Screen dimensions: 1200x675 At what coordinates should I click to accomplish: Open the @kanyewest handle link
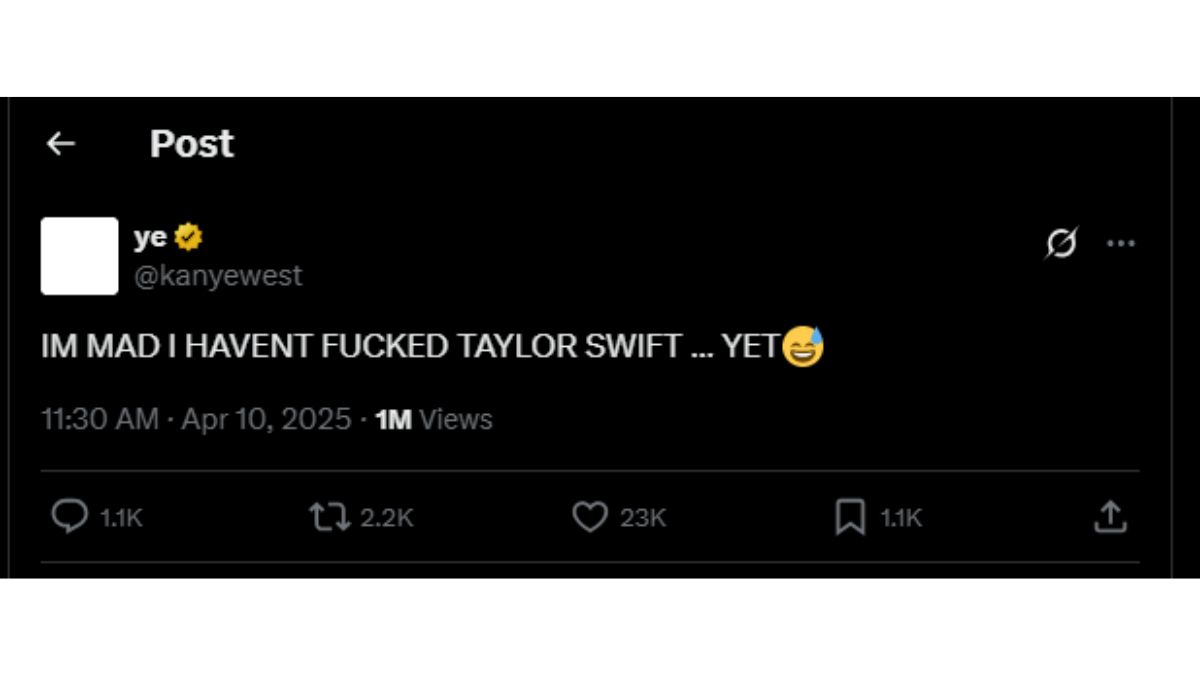pos(218,276)
